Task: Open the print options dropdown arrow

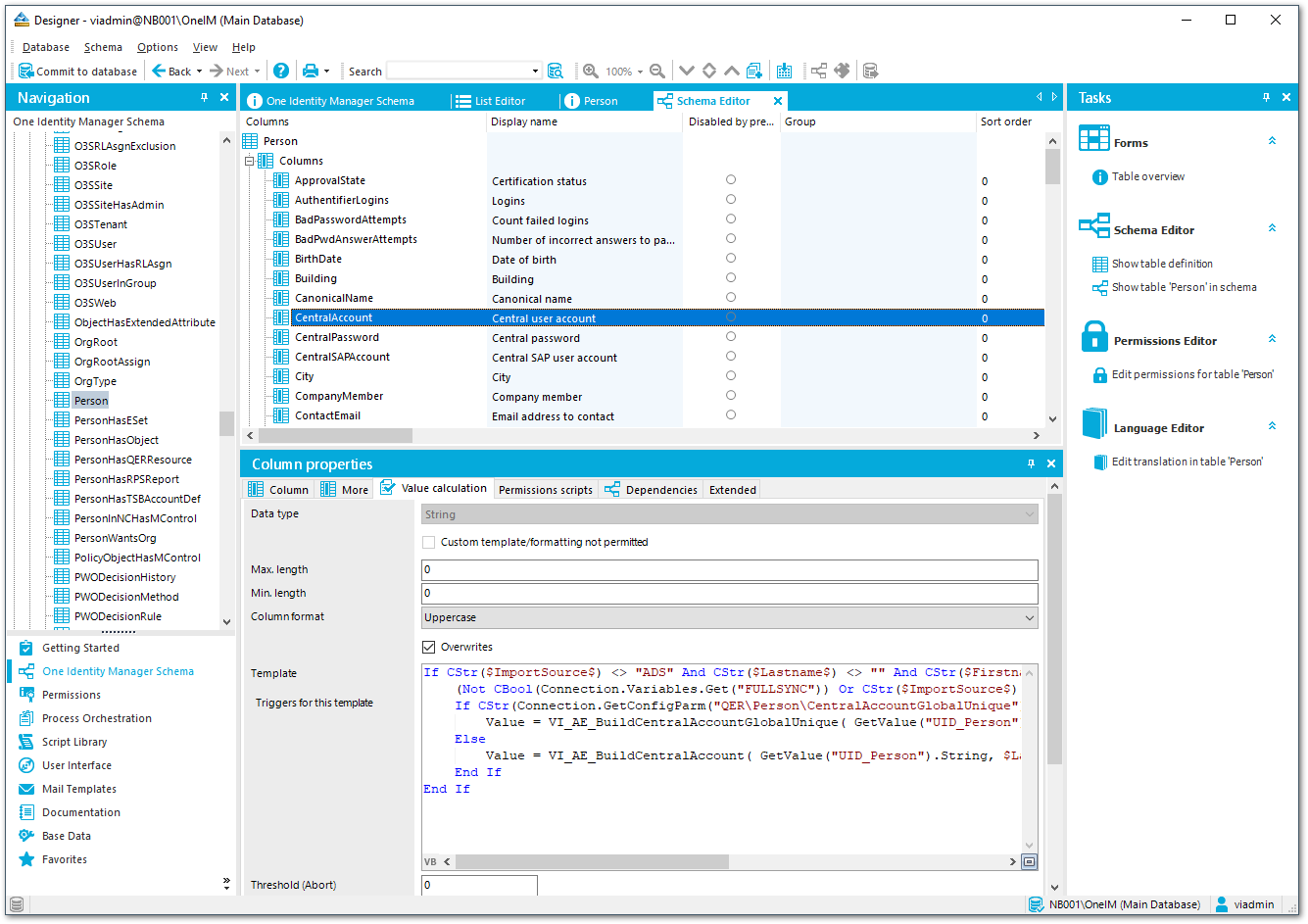Action: (326, 72)
